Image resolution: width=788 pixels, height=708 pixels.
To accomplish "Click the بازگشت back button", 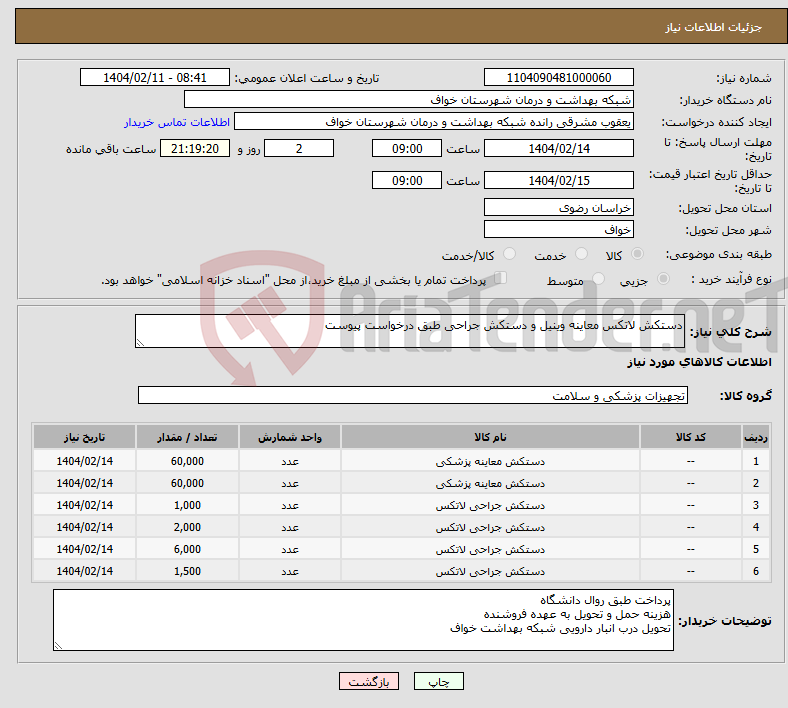I will (369, 681).
